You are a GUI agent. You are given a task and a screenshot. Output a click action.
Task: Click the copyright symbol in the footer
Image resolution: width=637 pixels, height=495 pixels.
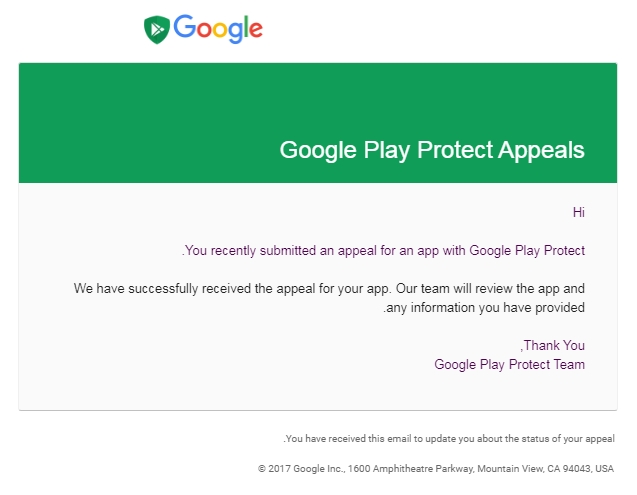point(262,469)
